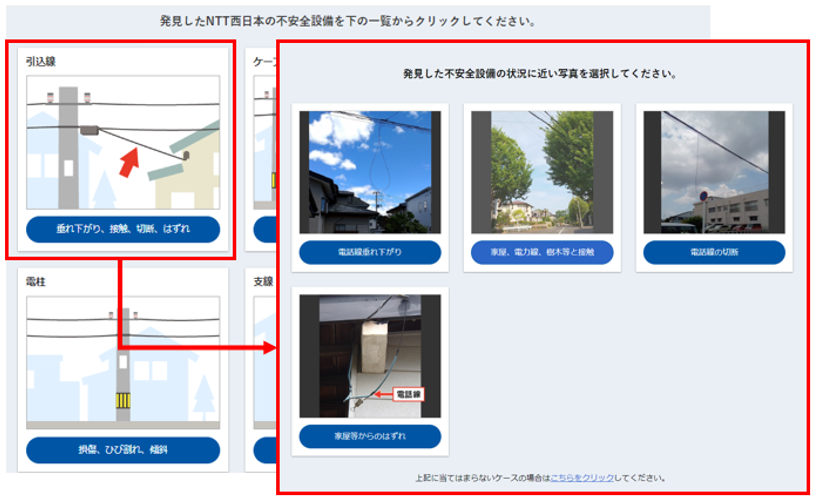The width and height of the screenshot is (813, 498).
Task: Click the partially hidden 支線 card title
Action: point(263,282)
